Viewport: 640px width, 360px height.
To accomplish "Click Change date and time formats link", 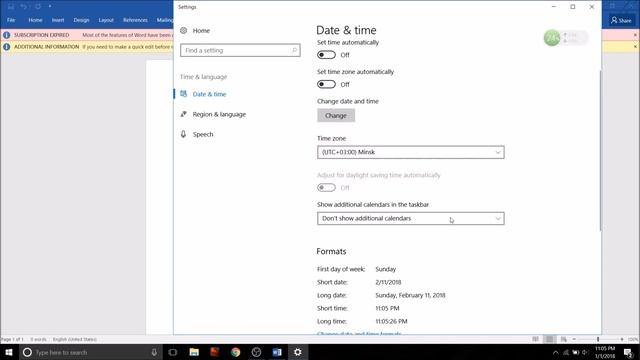I will point(359,333).
